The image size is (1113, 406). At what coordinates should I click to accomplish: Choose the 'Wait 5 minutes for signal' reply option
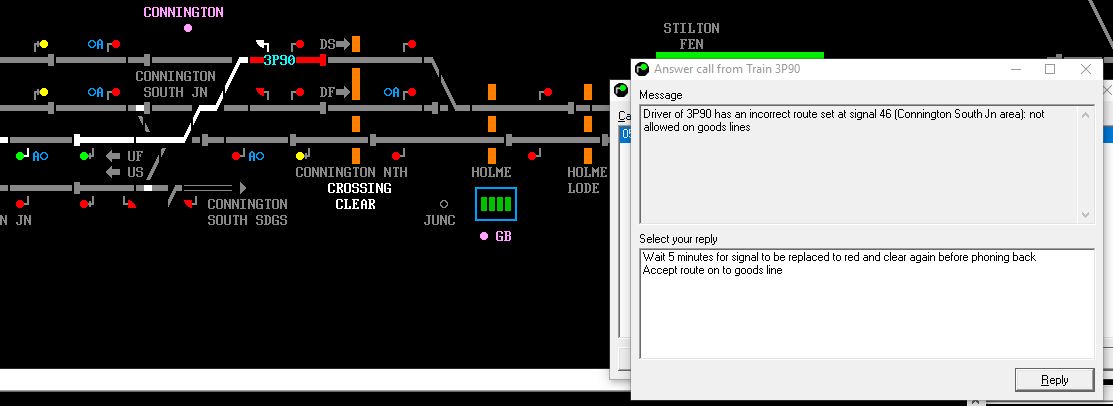pyautogui.click(x=839, y=257)
